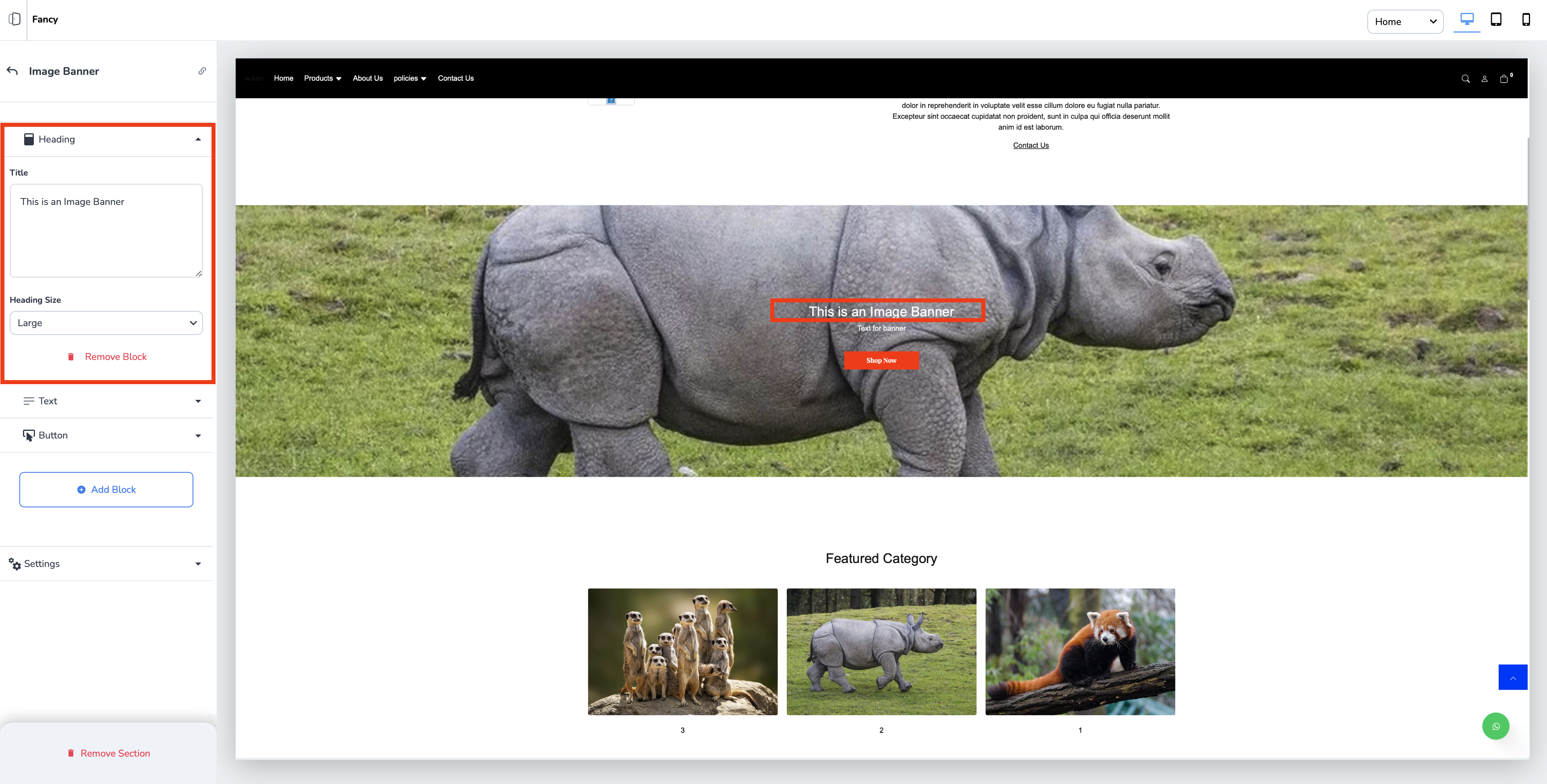Switch to desktop preview mode
Image resolution: width=1547 pixels, height=784 pixels.
(1466, 20)
